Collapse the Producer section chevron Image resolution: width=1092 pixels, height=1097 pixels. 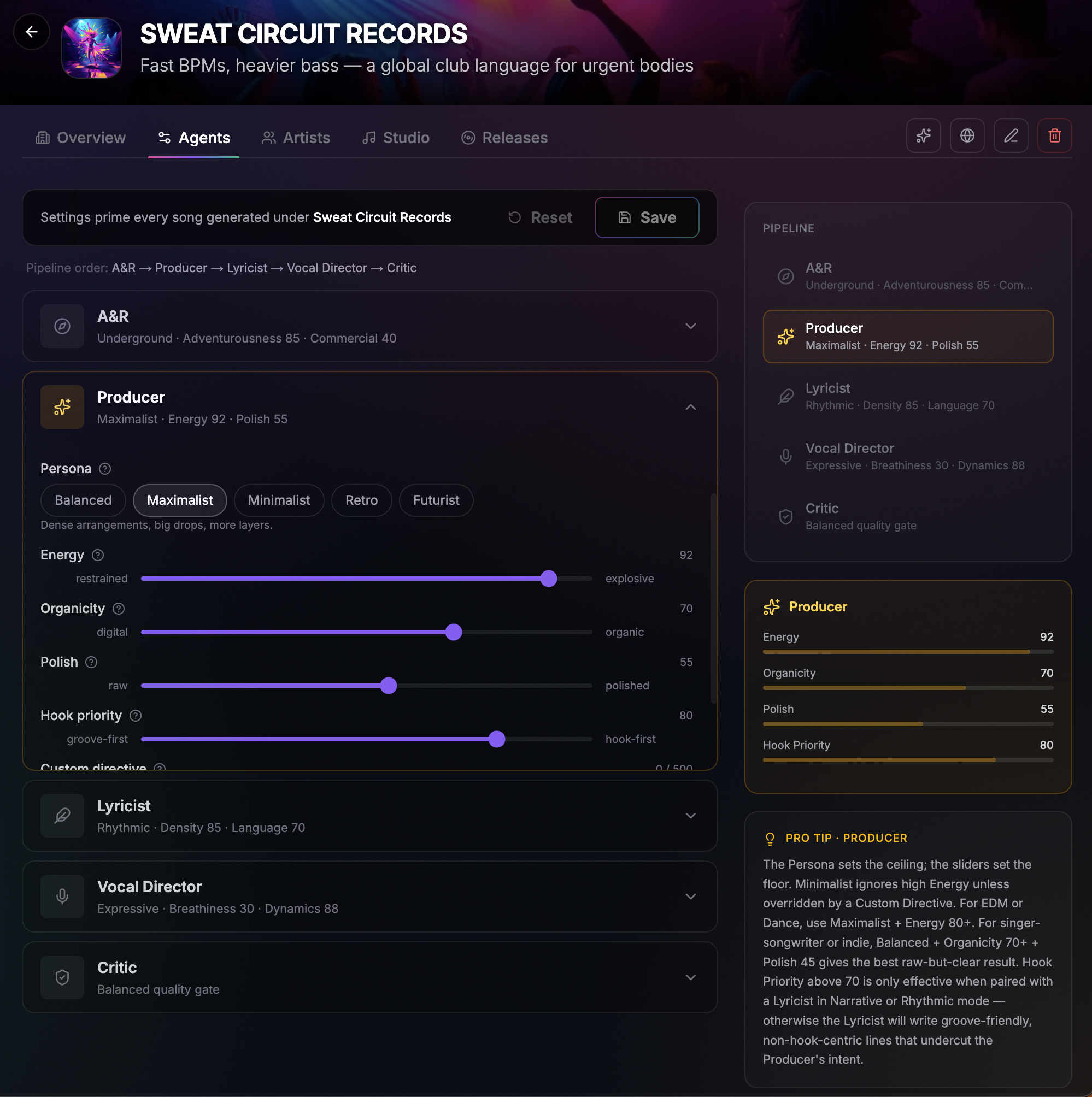click(x=691, y=406)
